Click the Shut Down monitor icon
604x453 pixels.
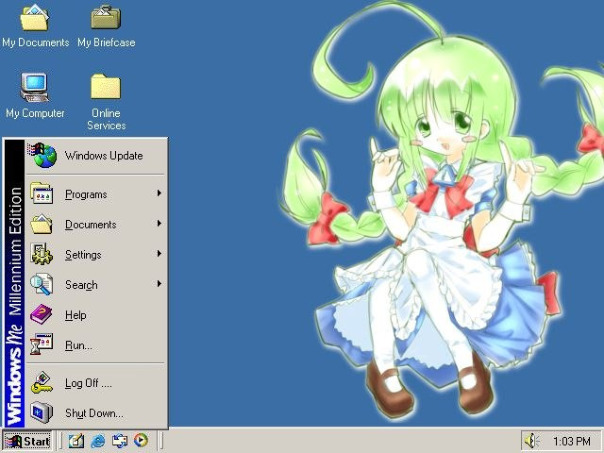42,412
